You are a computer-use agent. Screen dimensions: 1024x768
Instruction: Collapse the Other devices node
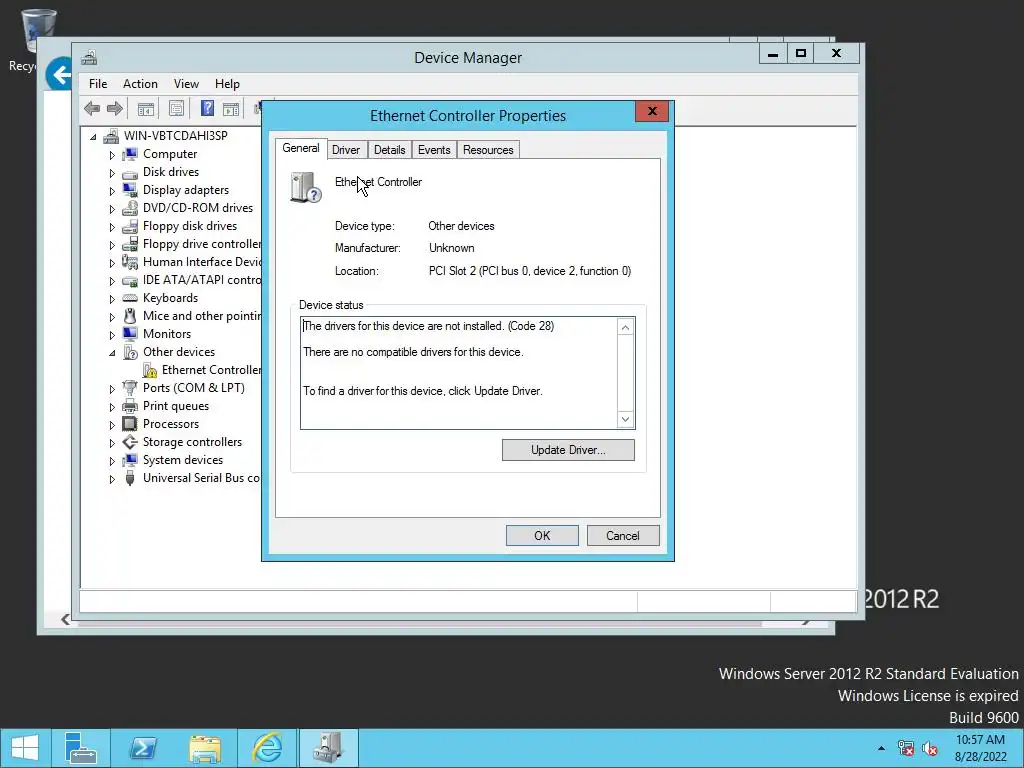point(112,353)
